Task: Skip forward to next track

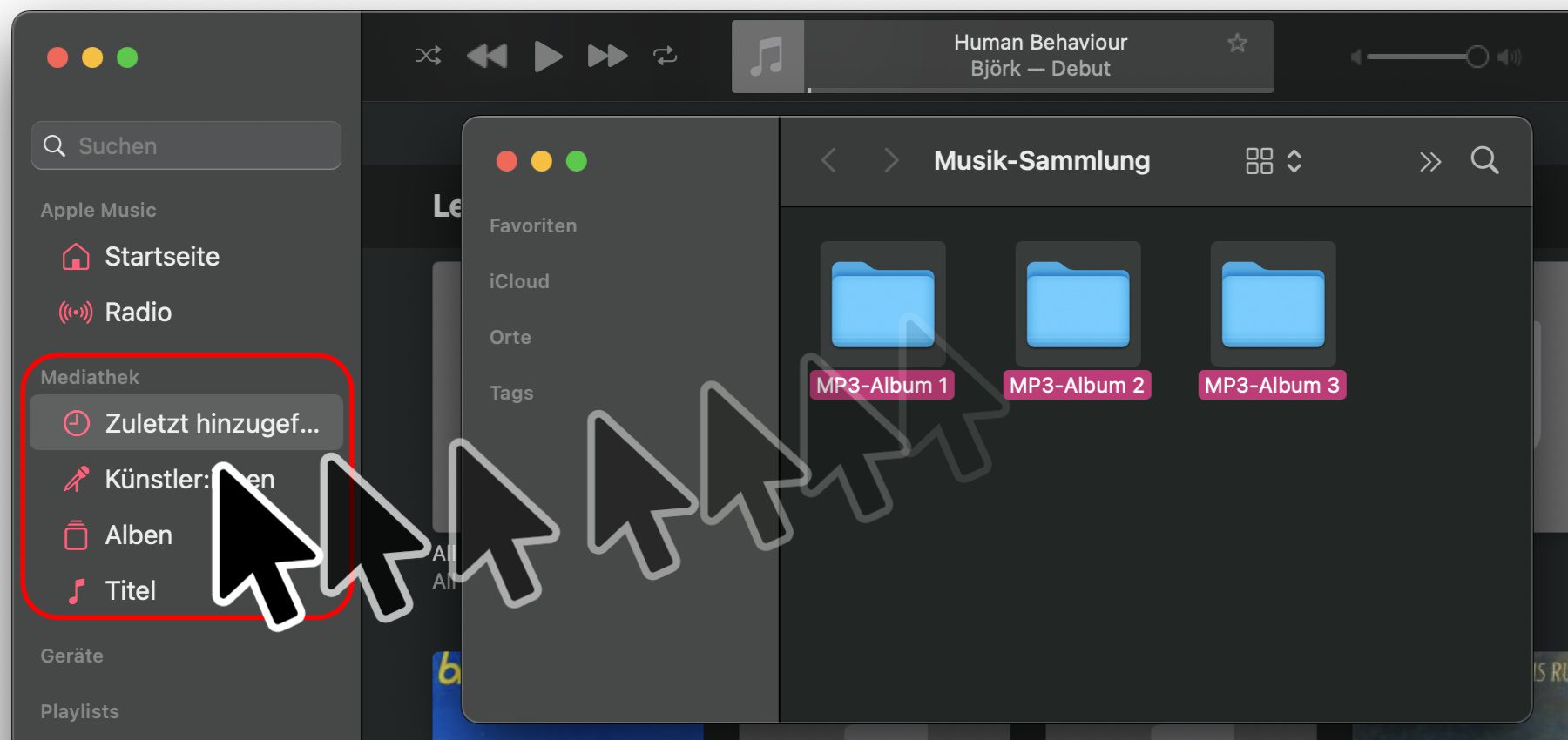Action: 607,57
